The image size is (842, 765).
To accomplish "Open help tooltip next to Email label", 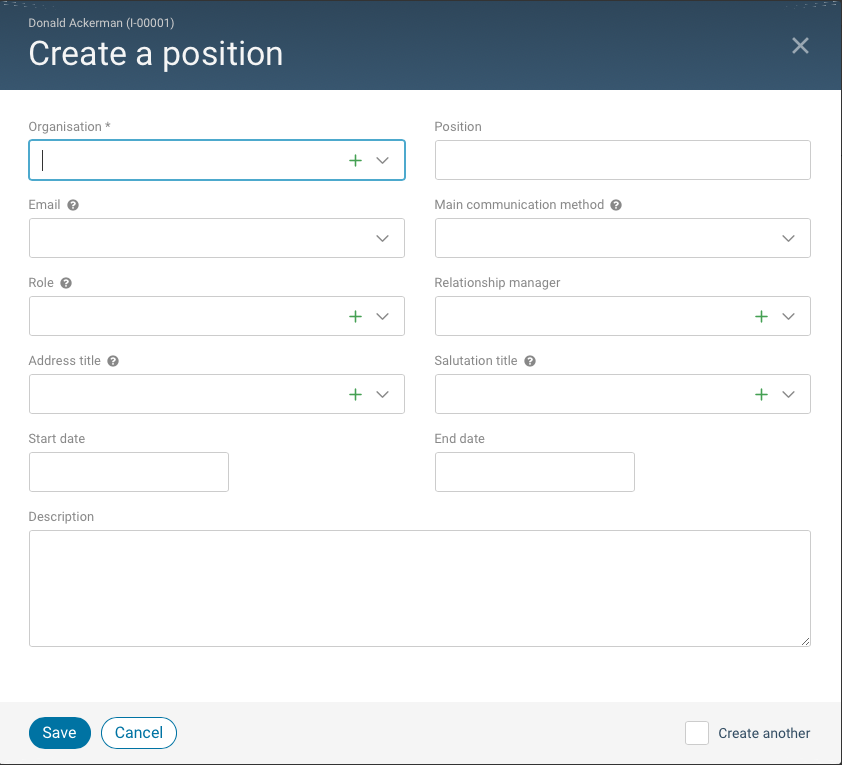I will click(x=73, y=205).
